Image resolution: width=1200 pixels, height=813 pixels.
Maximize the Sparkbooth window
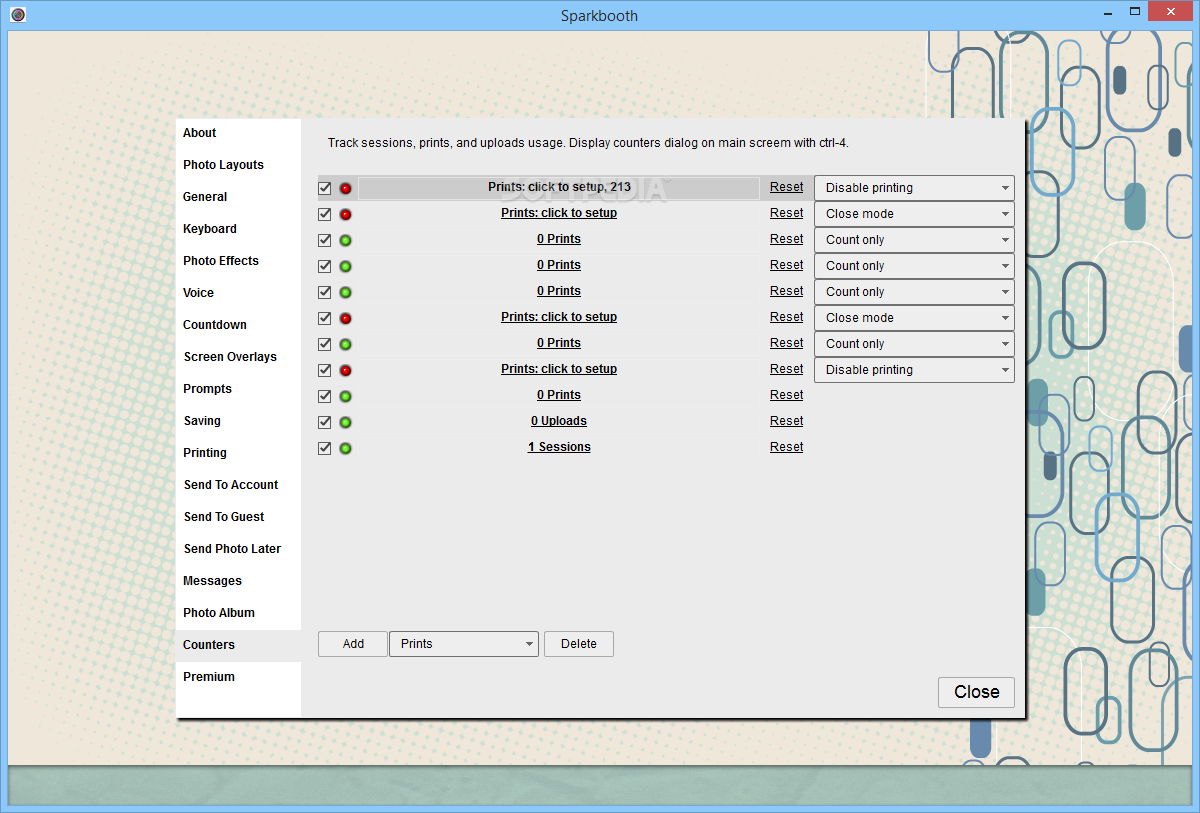(x=1134, y=13)
